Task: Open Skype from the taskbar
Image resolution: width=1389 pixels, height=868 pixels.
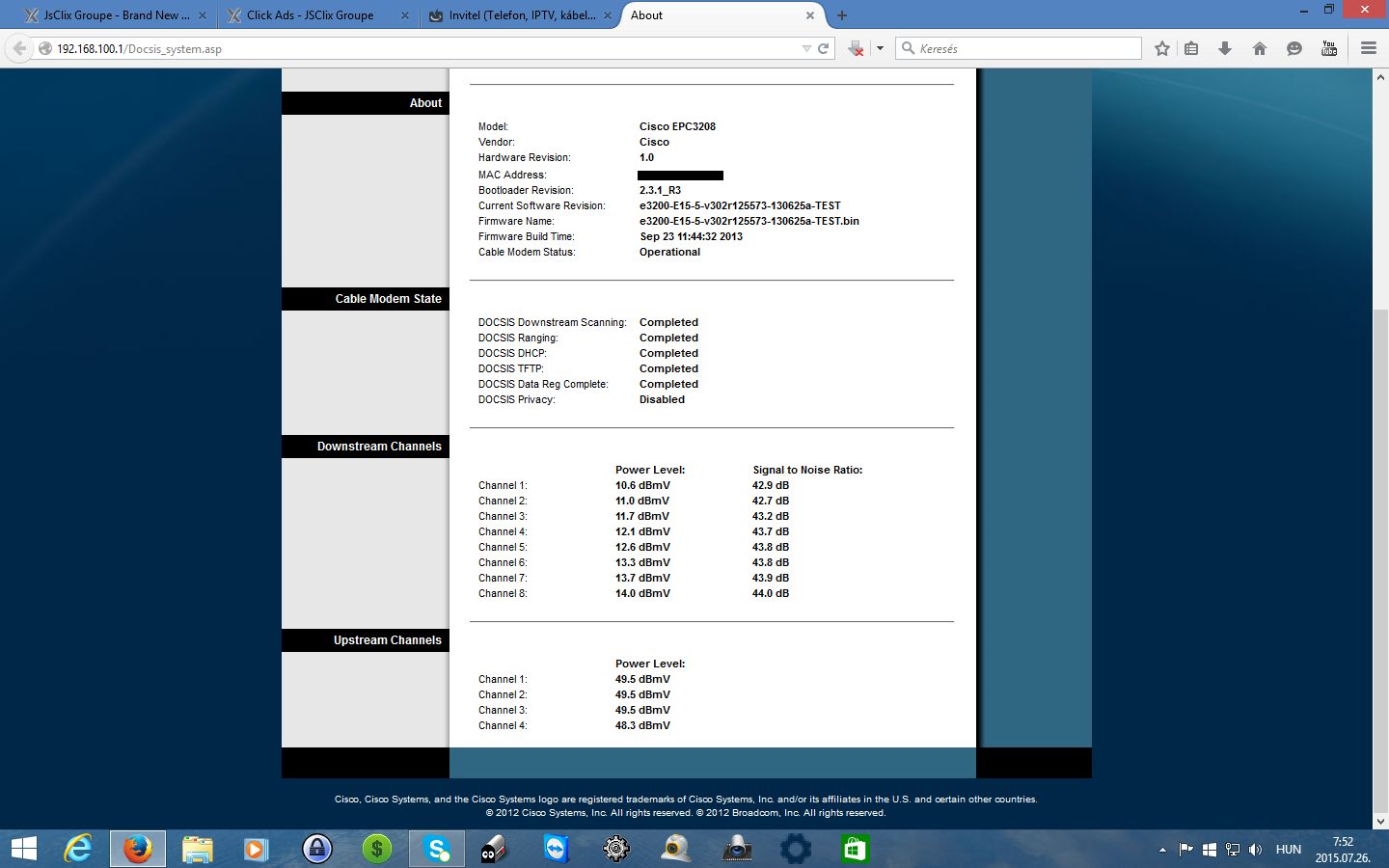Action: [437, 849]
